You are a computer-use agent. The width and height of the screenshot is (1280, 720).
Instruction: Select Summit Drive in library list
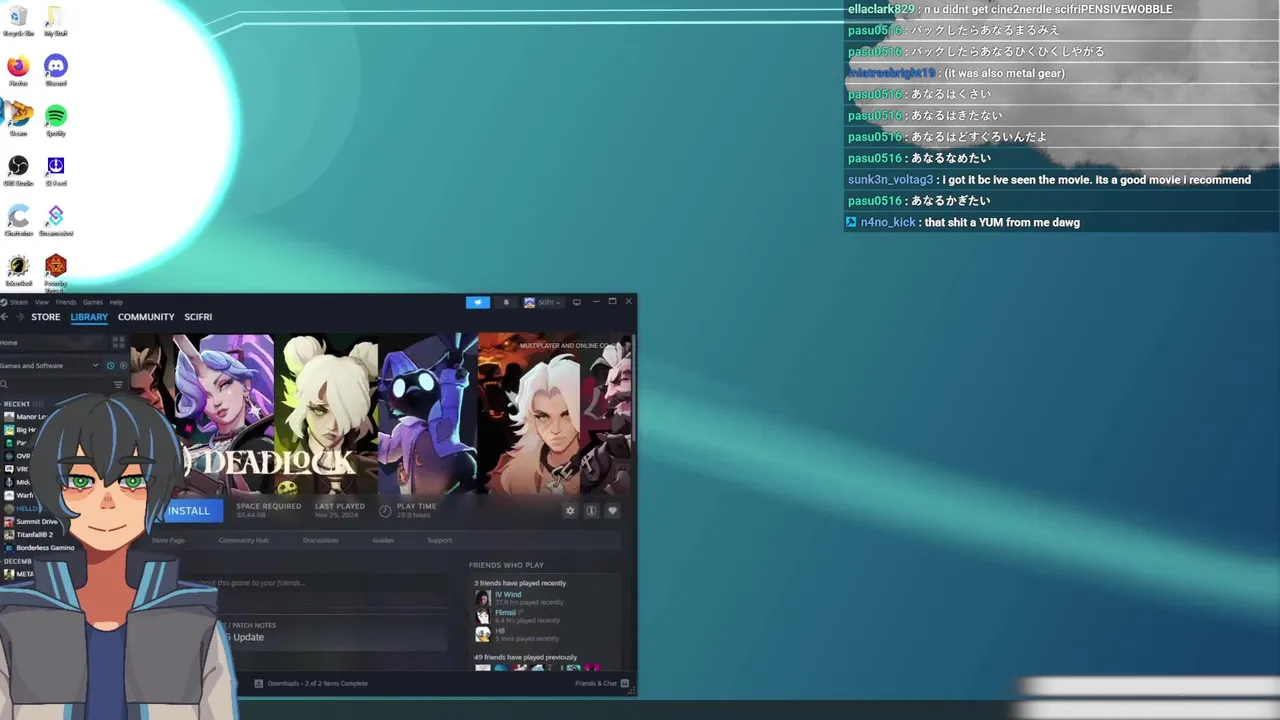pyautogui.click(x=31, y=522)
